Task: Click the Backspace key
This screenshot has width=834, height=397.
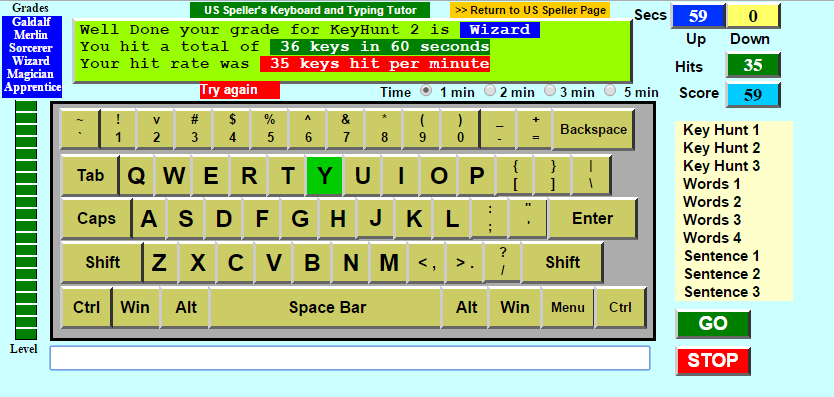Action: pyautogui.click(x=593, y=129)
